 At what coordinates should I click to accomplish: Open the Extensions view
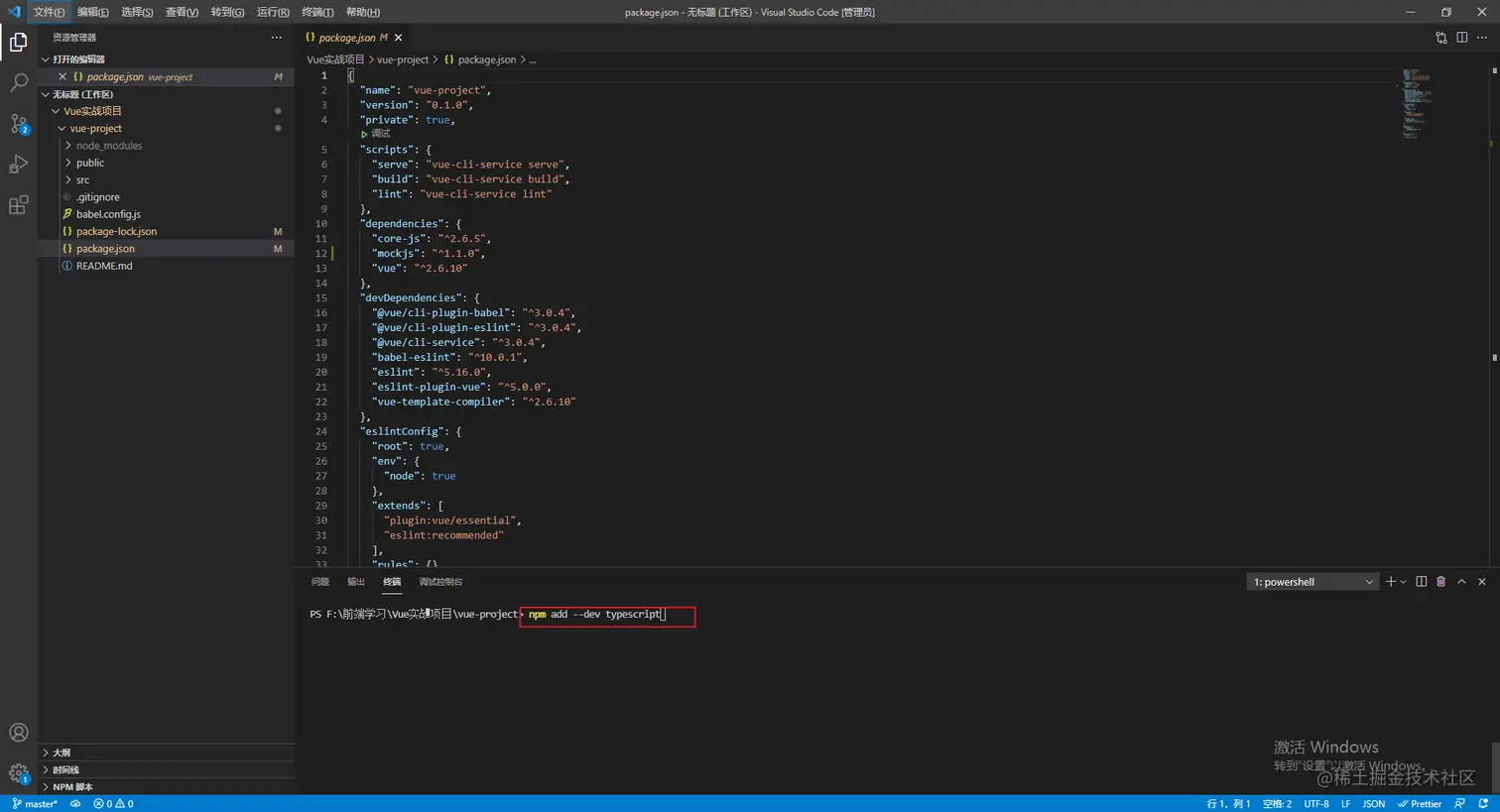coord(19,205)
